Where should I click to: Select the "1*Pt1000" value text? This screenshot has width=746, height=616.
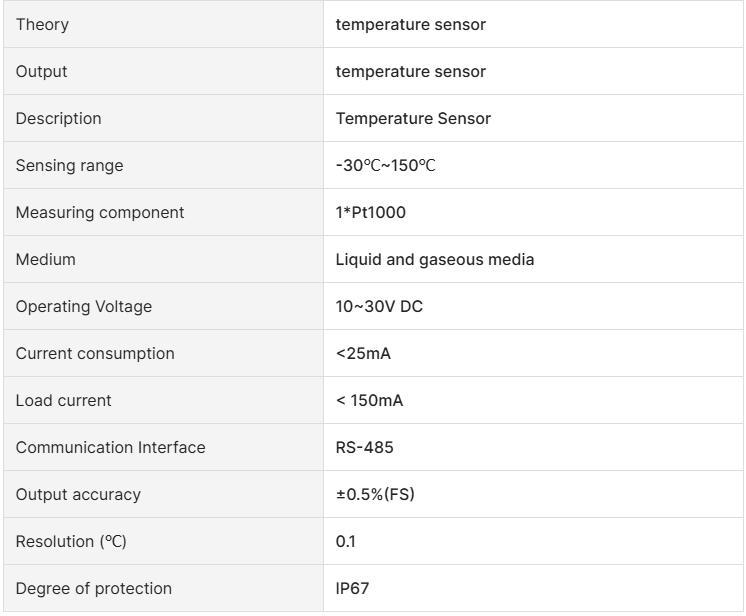[370, 212]
